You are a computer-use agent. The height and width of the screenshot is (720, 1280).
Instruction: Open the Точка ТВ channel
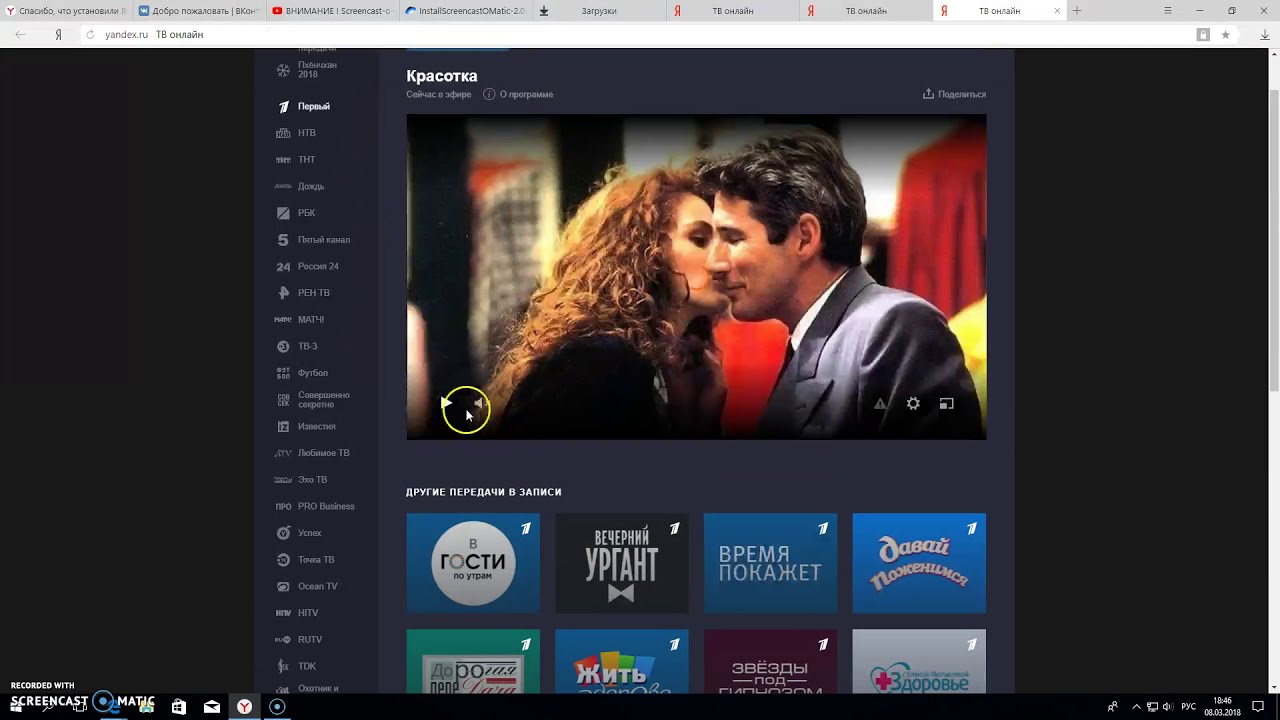[x=305, y=560]
